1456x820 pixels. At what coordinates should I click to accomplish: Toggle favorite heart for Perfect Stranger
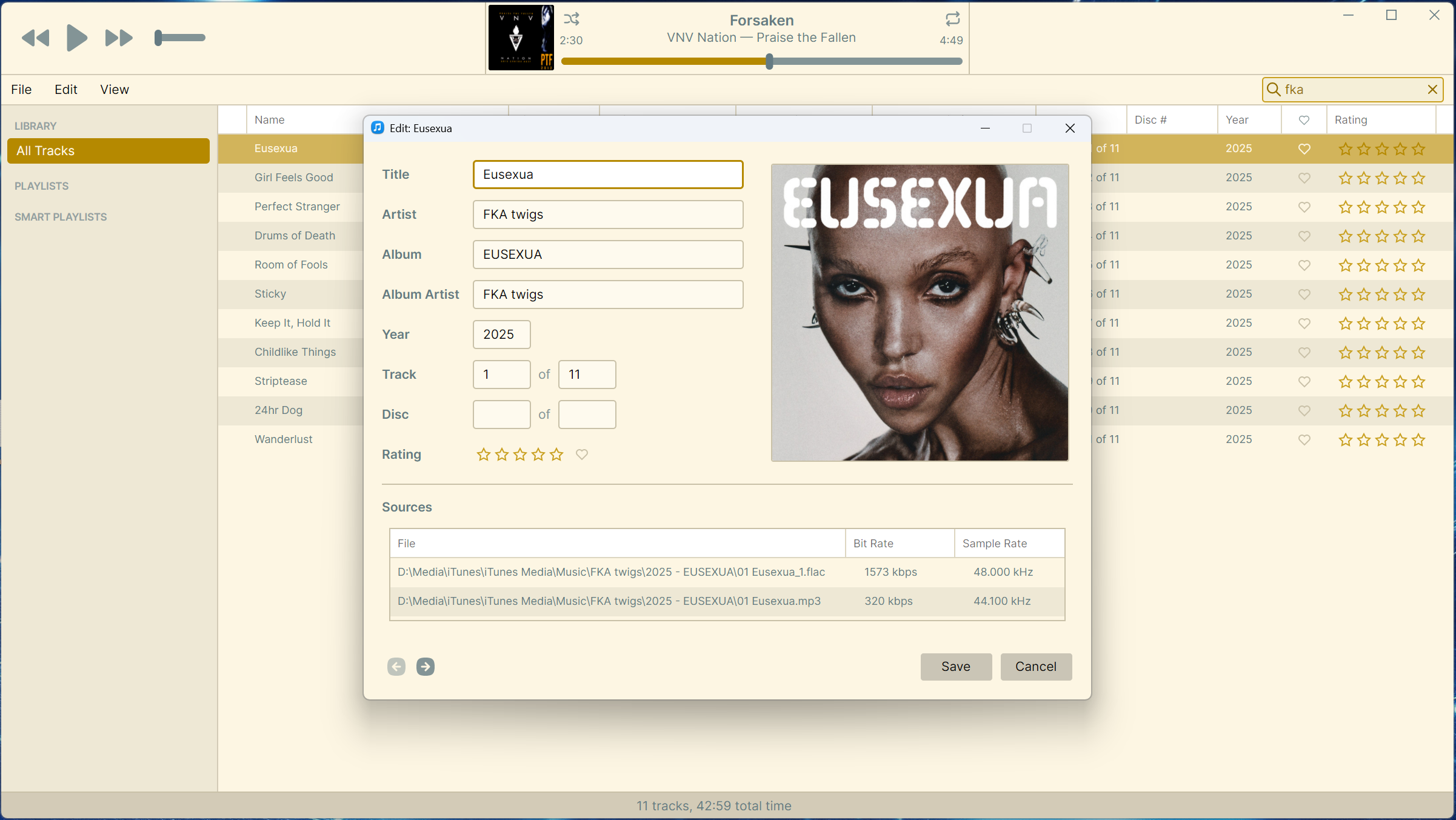[x=1304, y=207]
